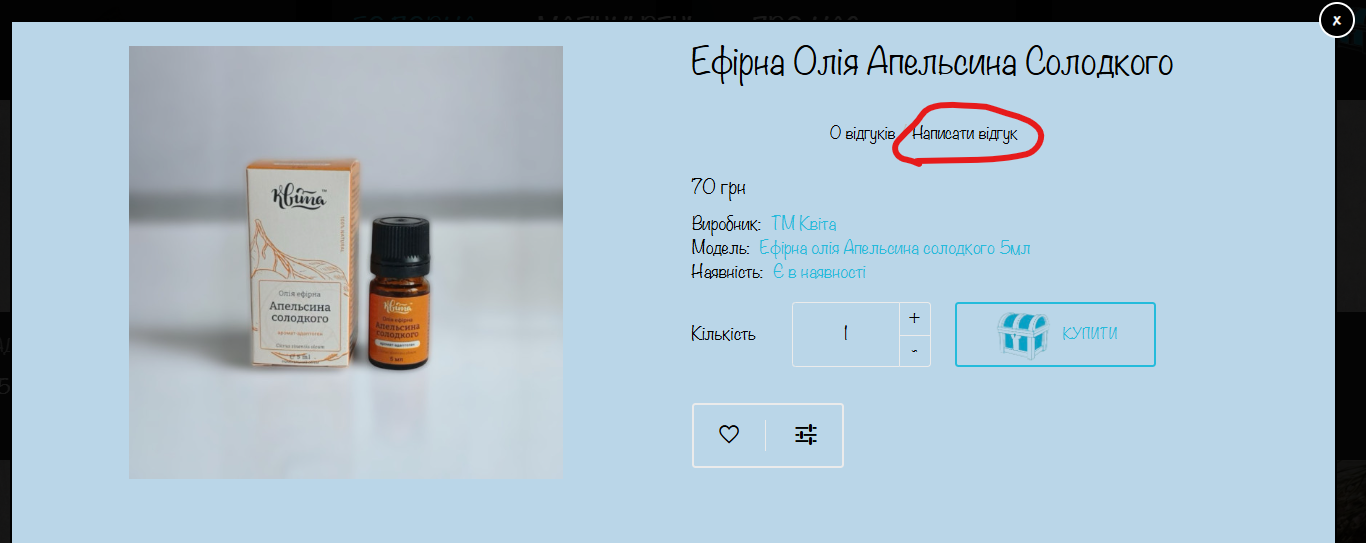The width and height of the screenshot is (1366, 543).
Task: Decrease quantity with the minus button
Action: (915, 351)
